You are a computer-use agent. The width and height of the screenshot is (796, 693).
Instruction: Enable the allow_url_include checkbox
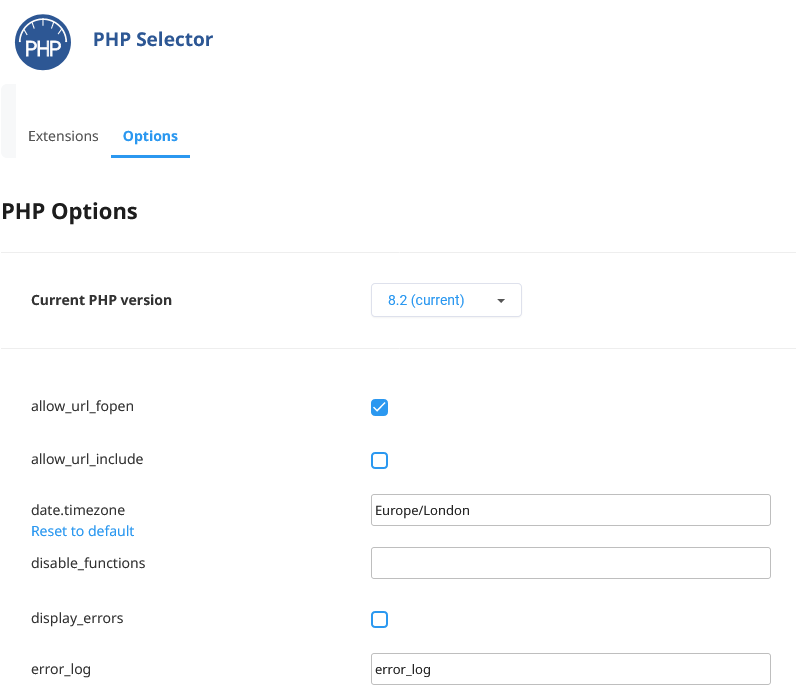click(379, 460)
